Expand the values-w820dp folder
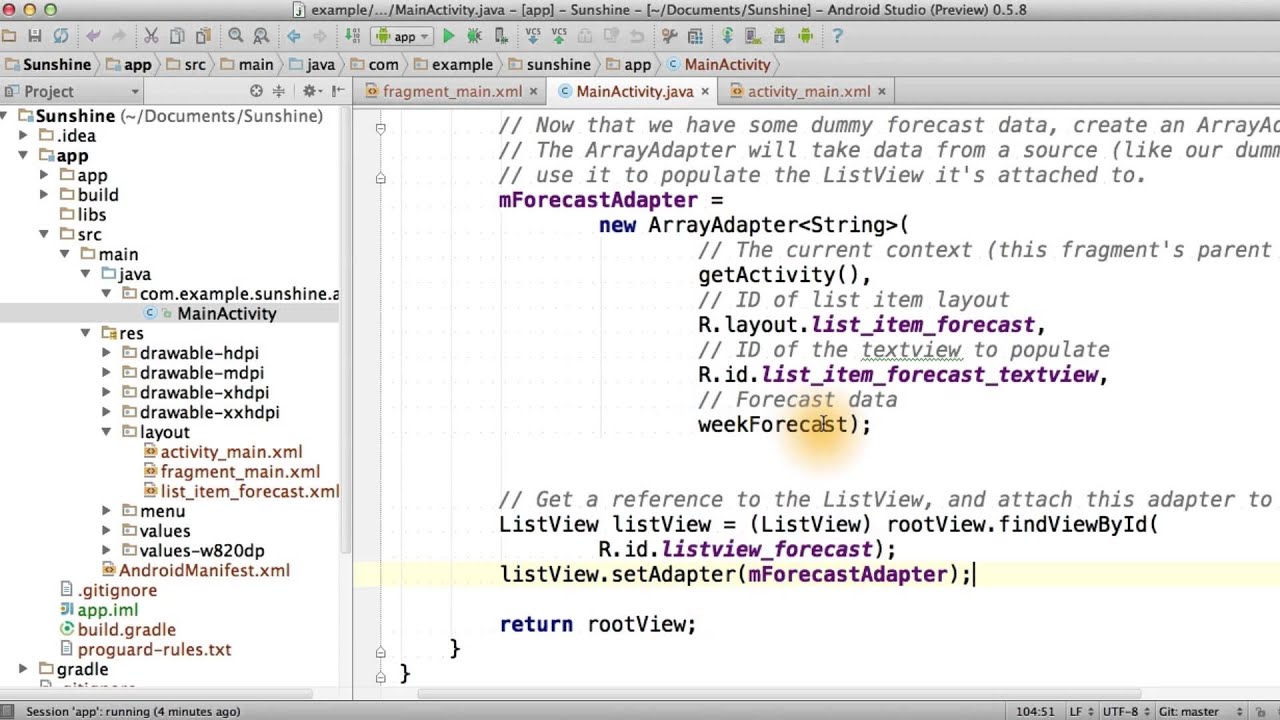 click(x=107, y=551)
